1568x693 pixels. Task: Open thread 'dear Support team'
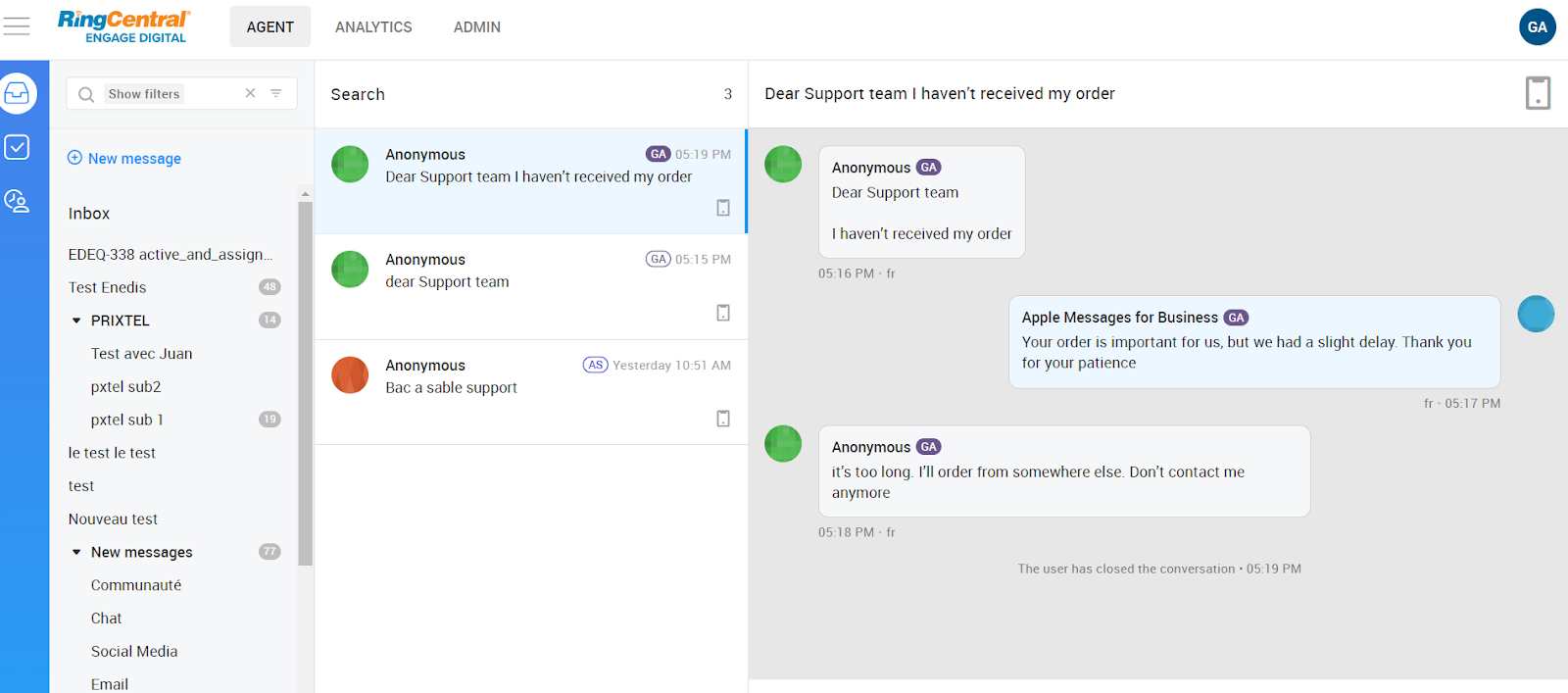coord(530,286)
